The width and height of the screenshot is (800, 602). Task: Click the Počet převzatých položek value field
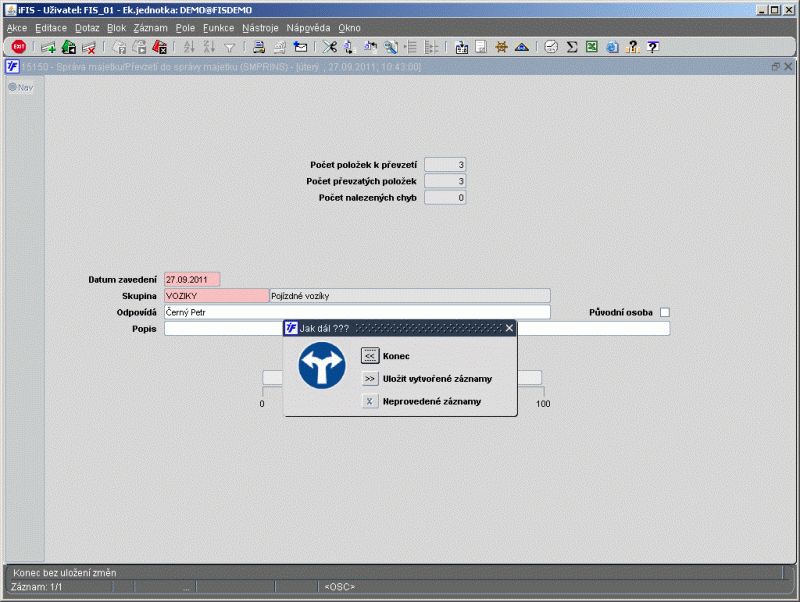point(445,181)
